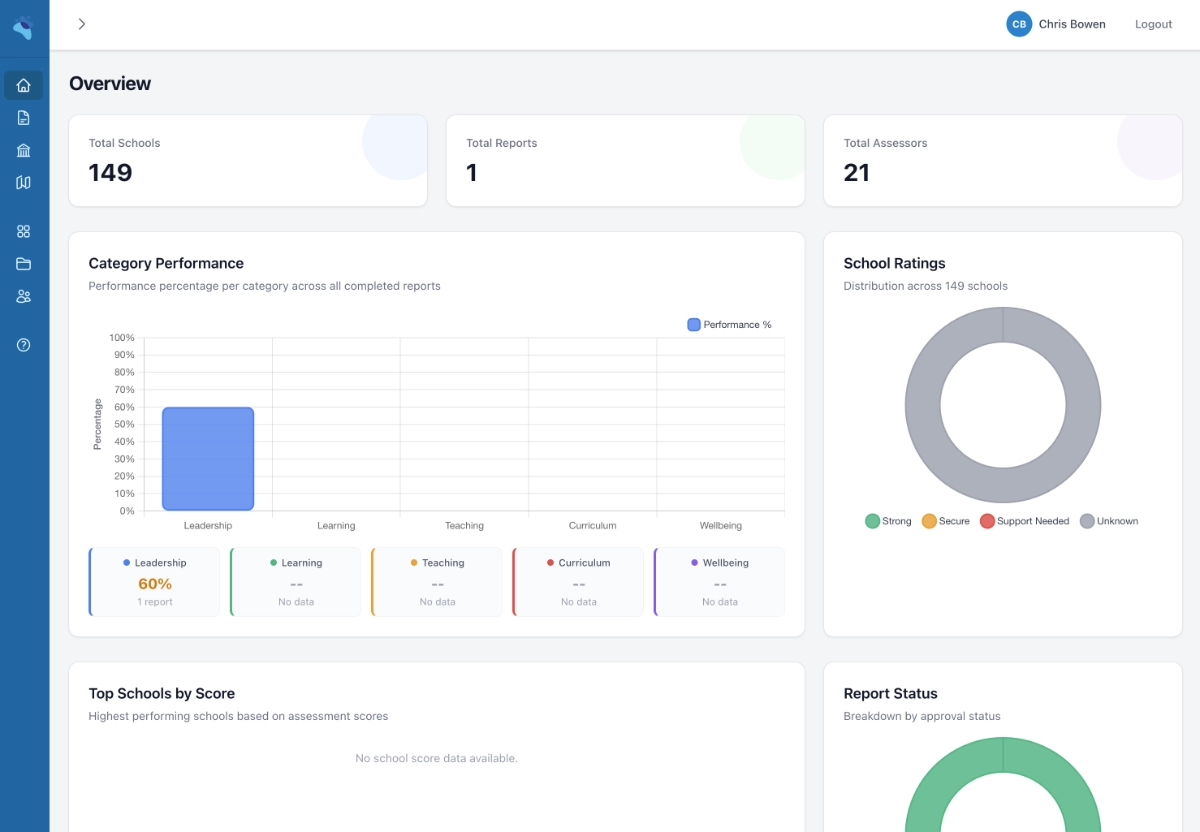Click the Category Performance heading
This screenshot has height=832, width=1200.
(166, 264)
